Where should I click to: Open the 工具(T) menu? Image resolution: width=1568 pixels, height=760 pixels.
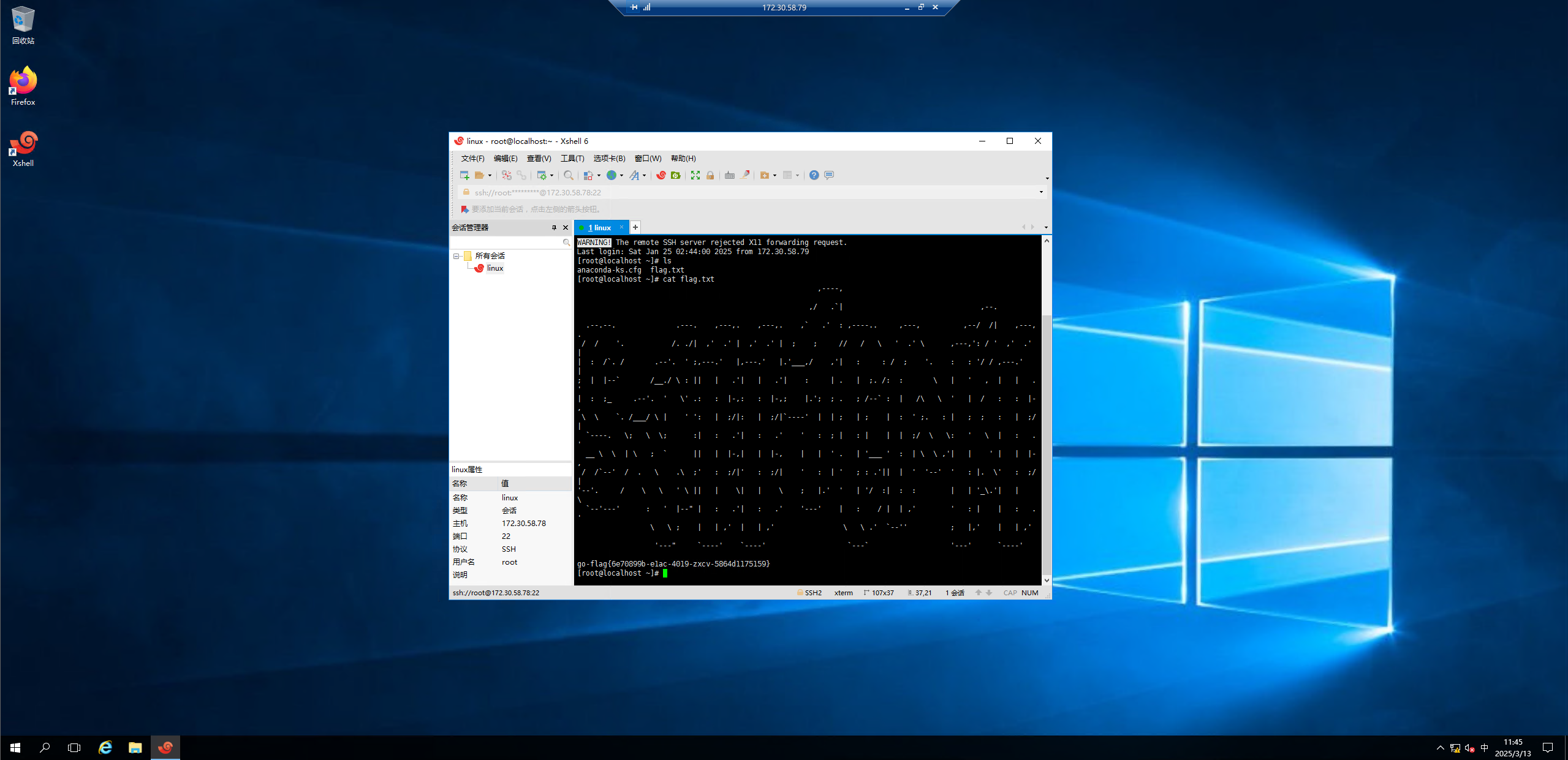click(572, 158)
